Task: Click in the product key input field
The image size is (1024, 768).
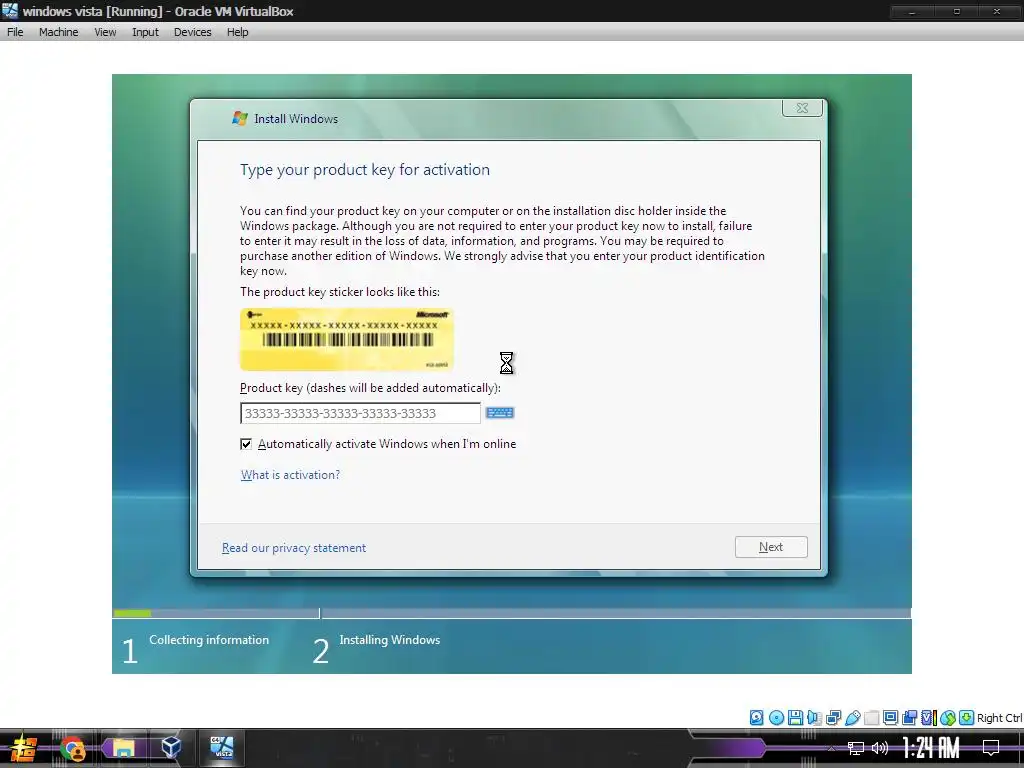Action: click(360, 413)
